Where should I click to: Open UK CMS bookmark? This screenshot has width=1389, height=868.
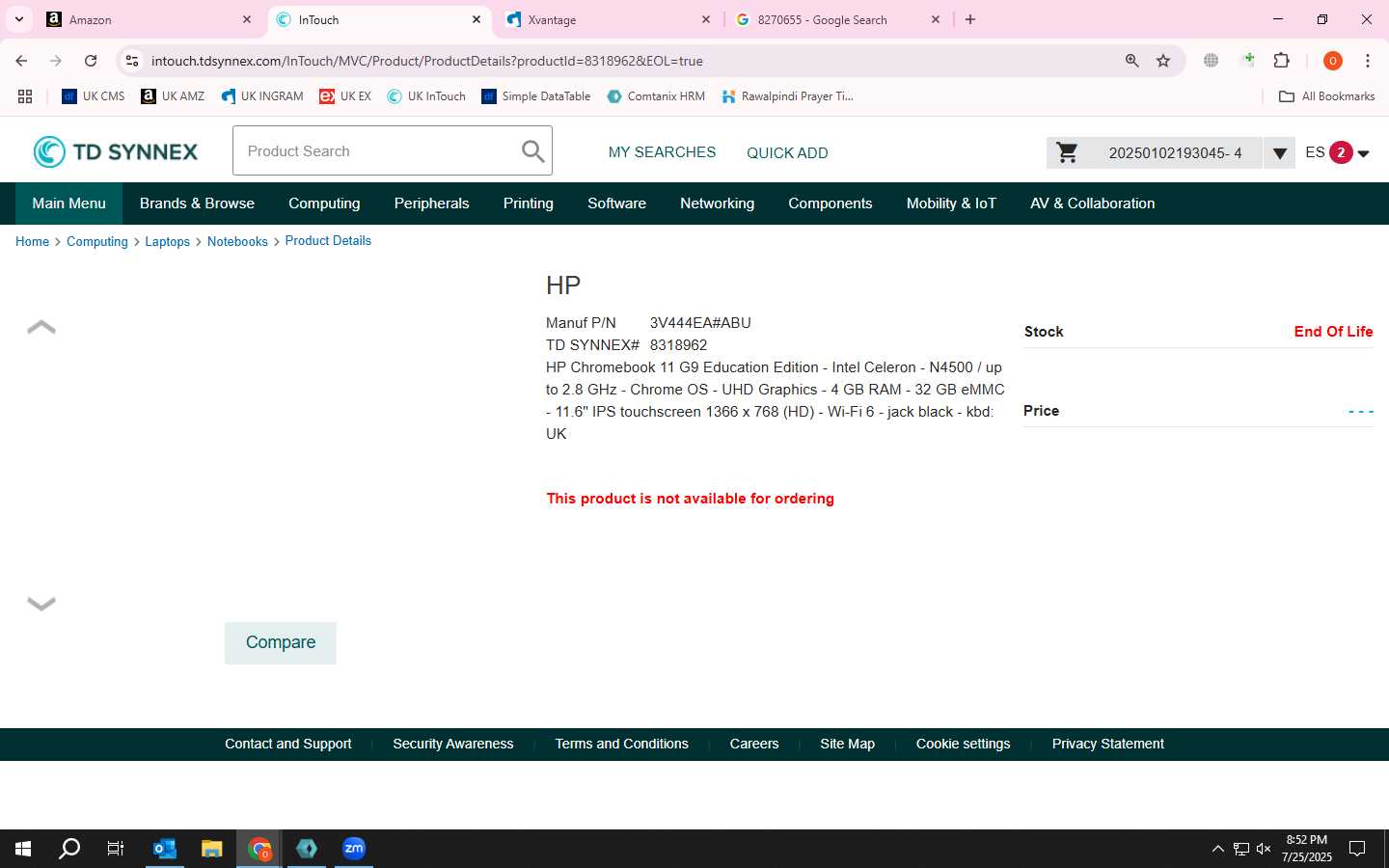(x=94, y=96)
